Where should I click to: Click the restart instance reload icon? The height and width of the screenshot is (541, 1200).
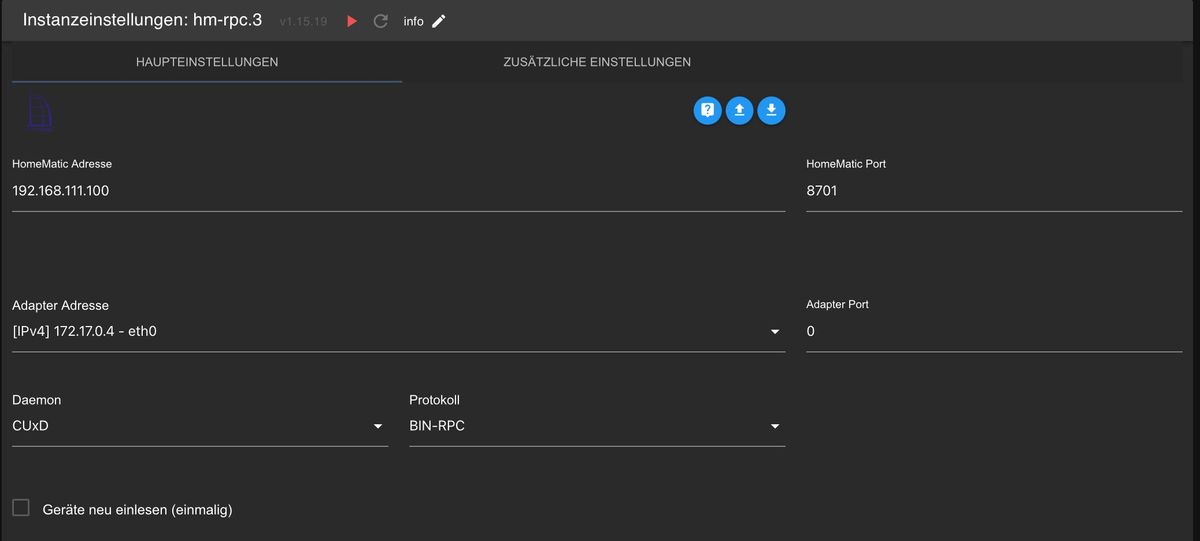coord(380,21)
